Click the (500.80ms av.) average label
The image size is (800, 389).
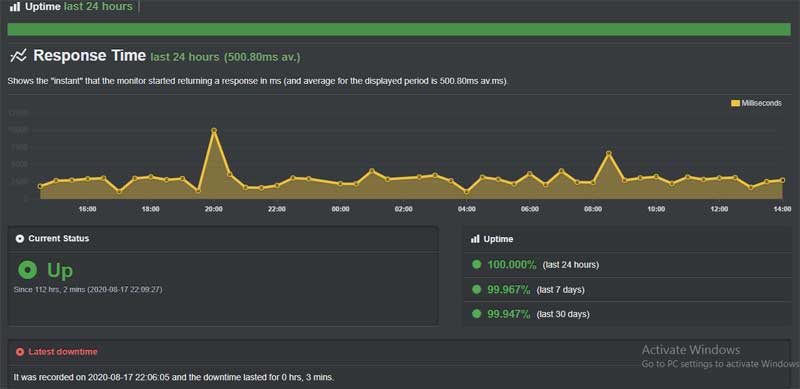coord(262,57)
